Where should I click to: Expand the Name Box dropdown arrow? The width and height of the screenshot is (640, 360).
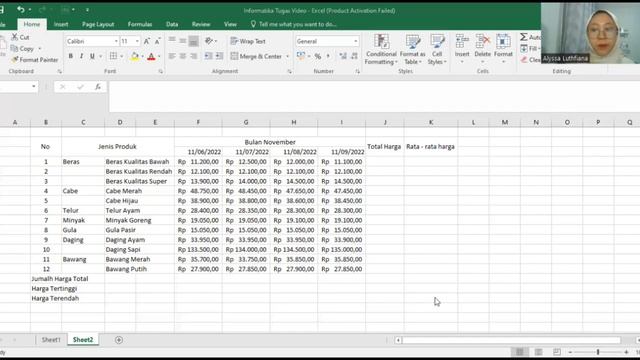pos(33,87)
